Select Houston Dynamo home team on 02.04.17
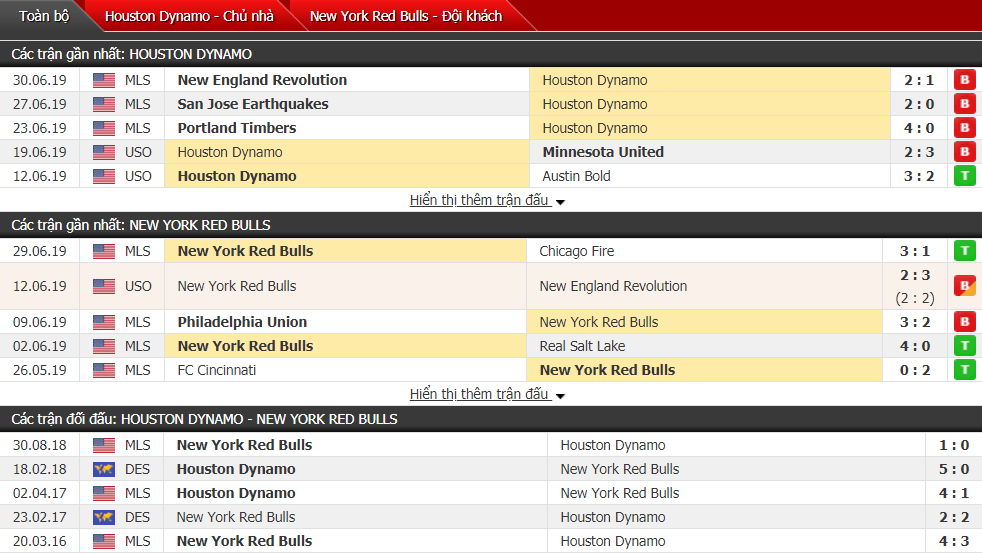 click(x=235, y=494)
